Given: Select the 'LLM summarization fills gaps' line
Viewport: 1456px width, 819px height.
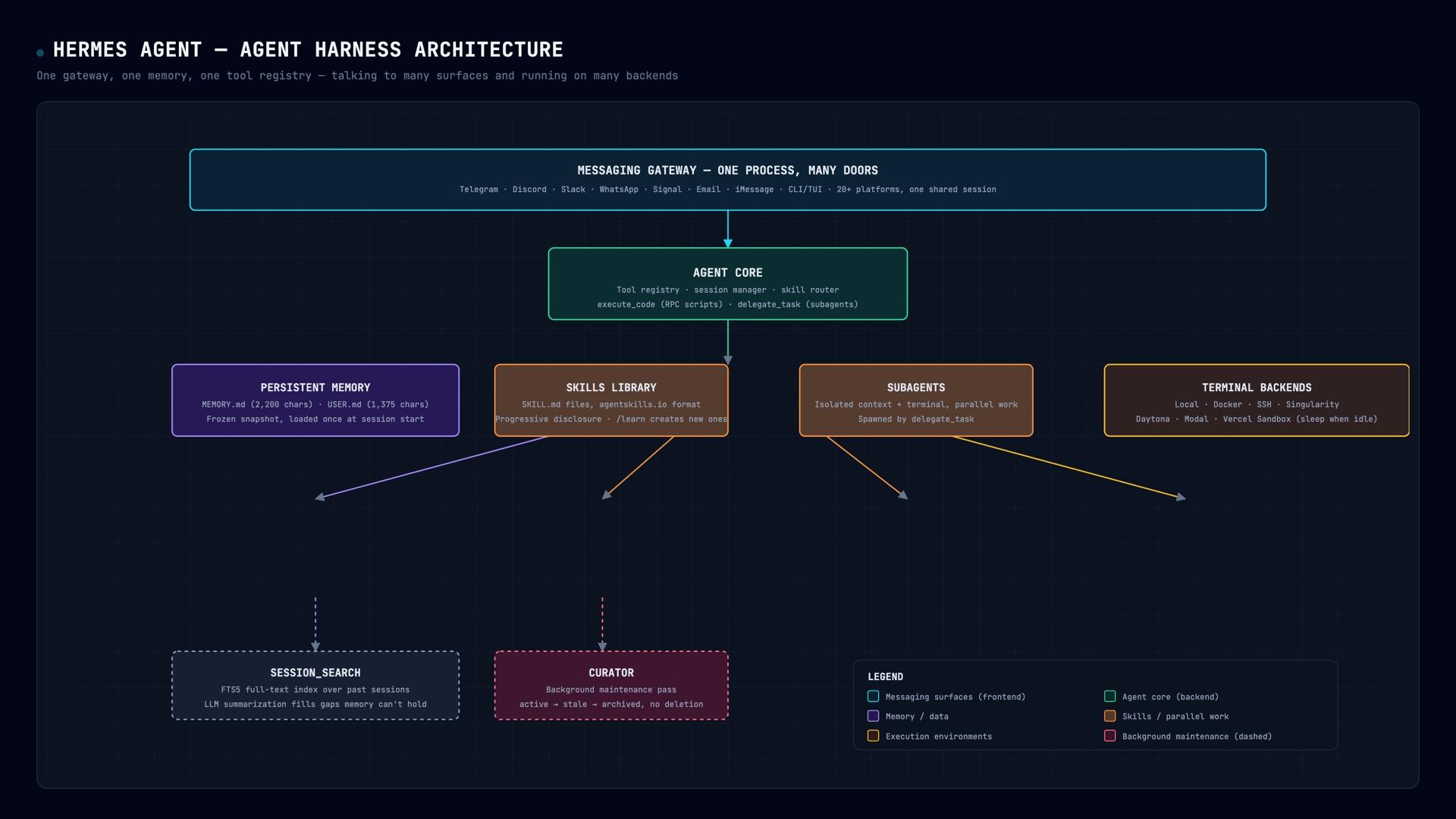Looking at the screenshot, I should [x=315, y=704].
